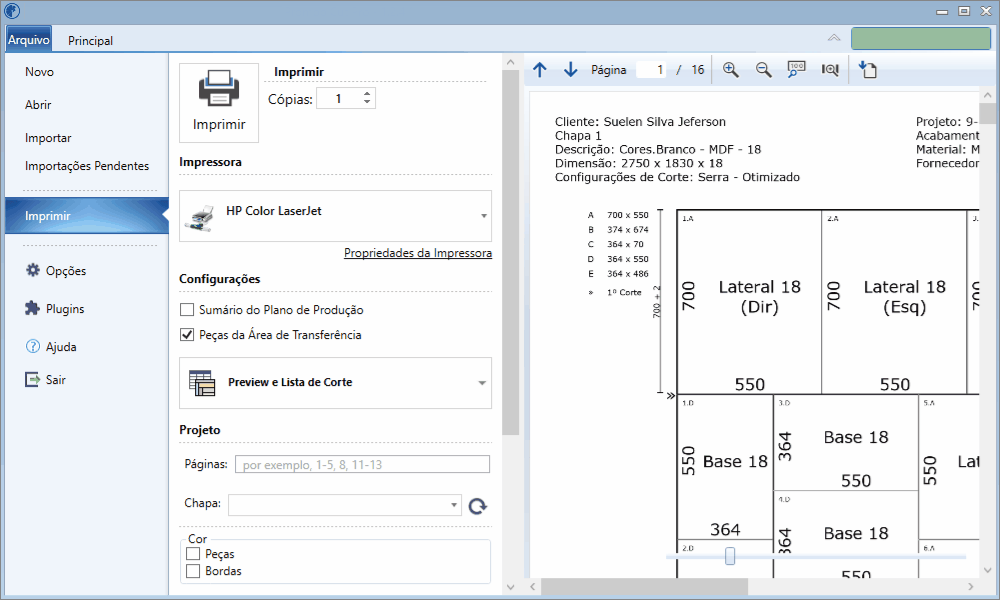Zoom out of the print preview
1000x600 pixels.
pos(763,70)
